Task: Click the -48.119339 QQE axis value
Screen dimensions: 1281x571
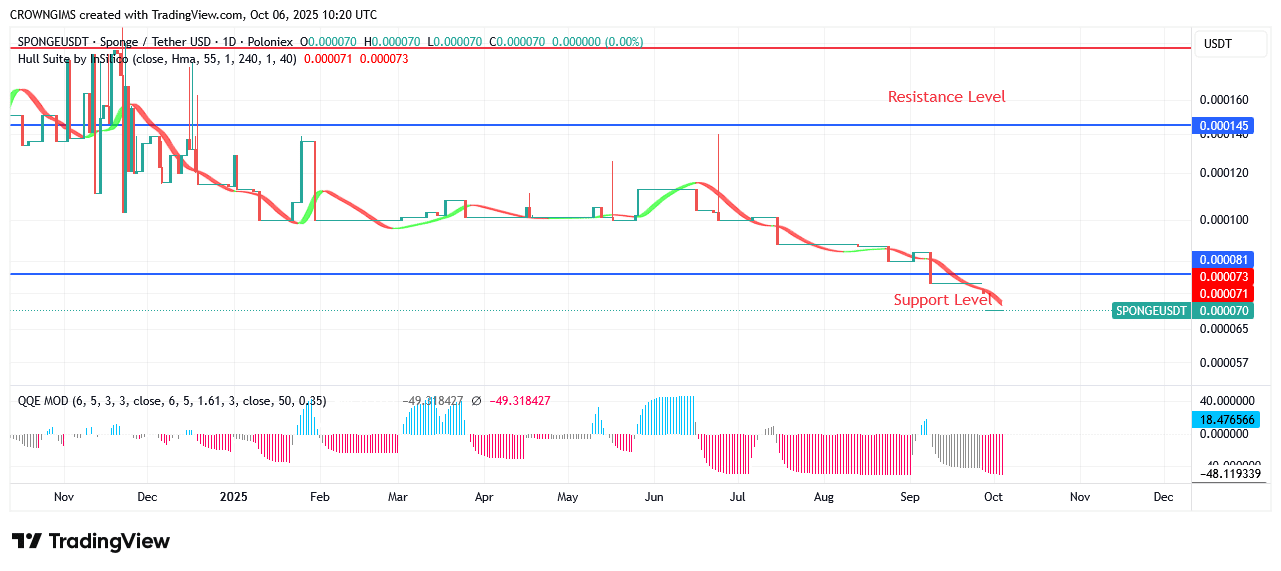Action: pos(1232,474)
